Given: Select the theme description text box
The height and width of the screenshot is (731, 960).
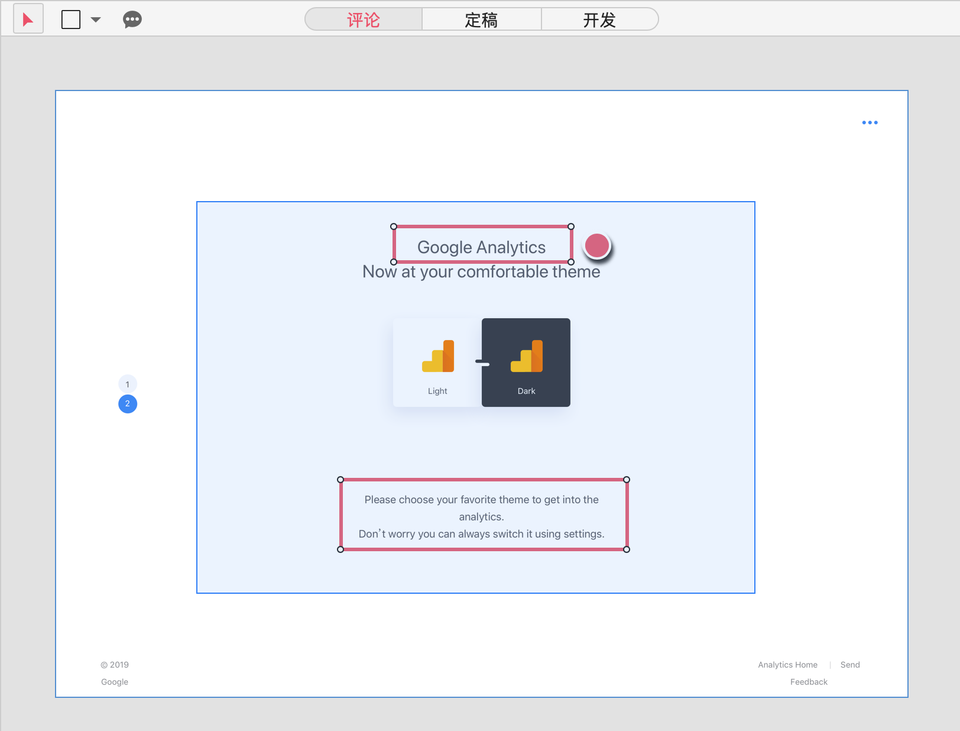Looking at the screenshot, I should [483, 516].
